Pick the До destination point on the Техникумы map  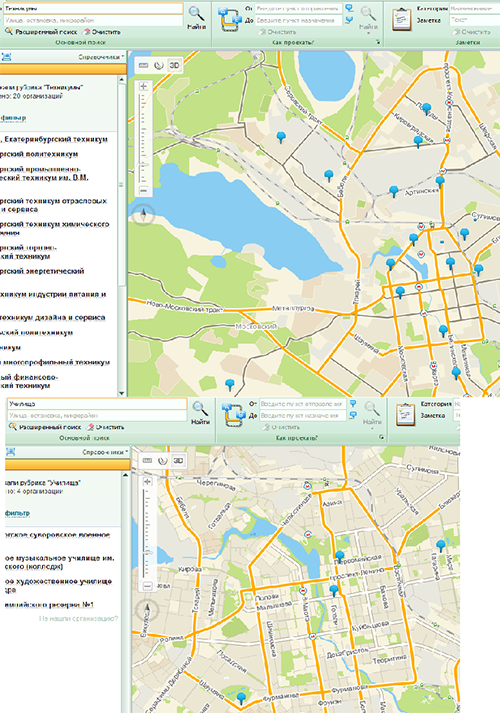point(349,20)
